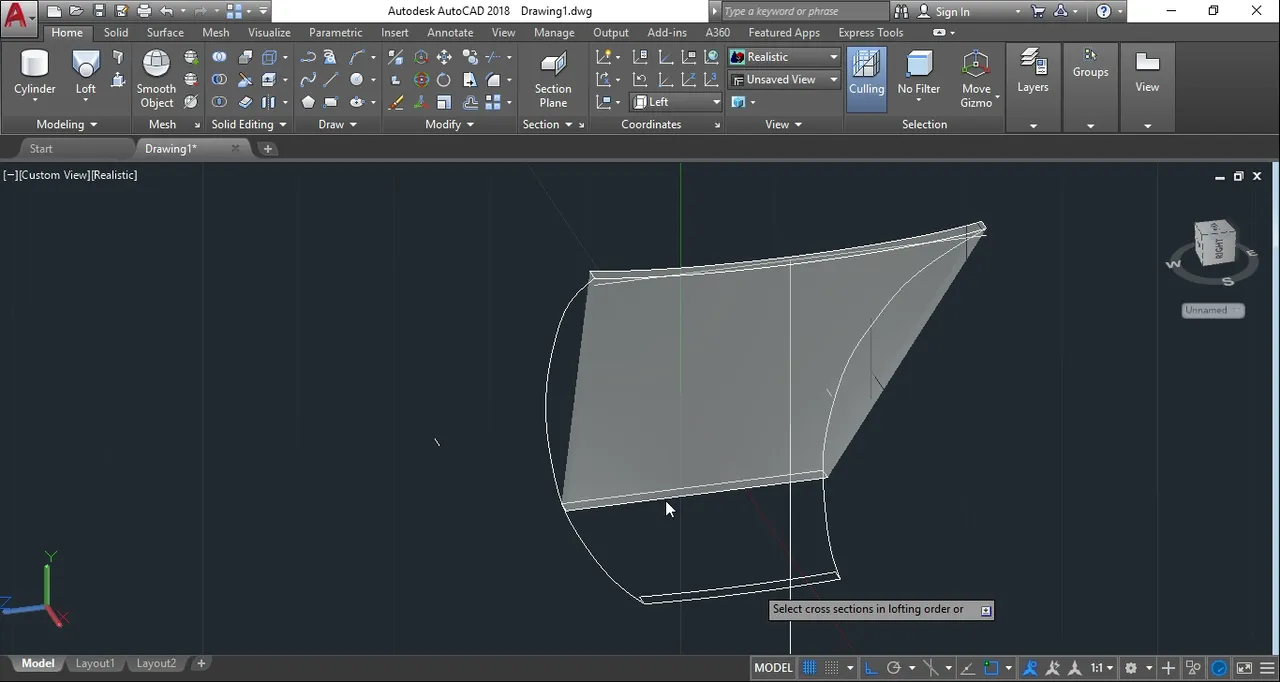1280x682 pixels.
Task: Open the View panel folder icon
Action: point(1147,62)
